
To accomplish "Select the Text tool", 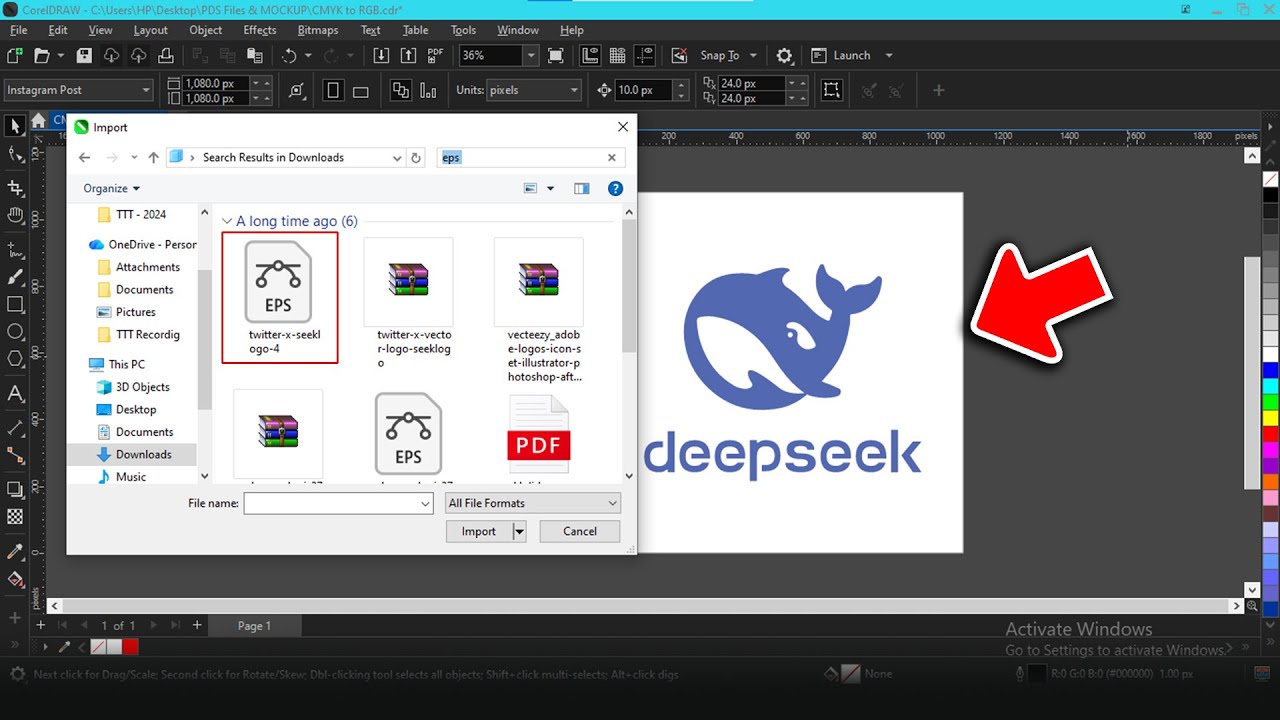I will coord(15,393).
